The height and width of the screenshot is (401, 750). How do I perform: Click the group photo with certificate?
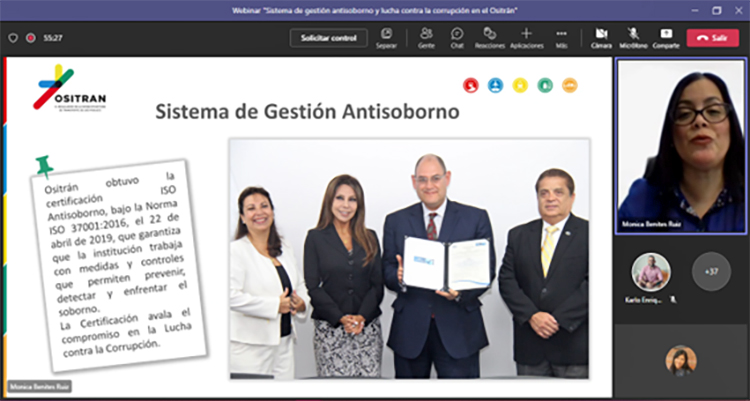(x=409, y=259)
